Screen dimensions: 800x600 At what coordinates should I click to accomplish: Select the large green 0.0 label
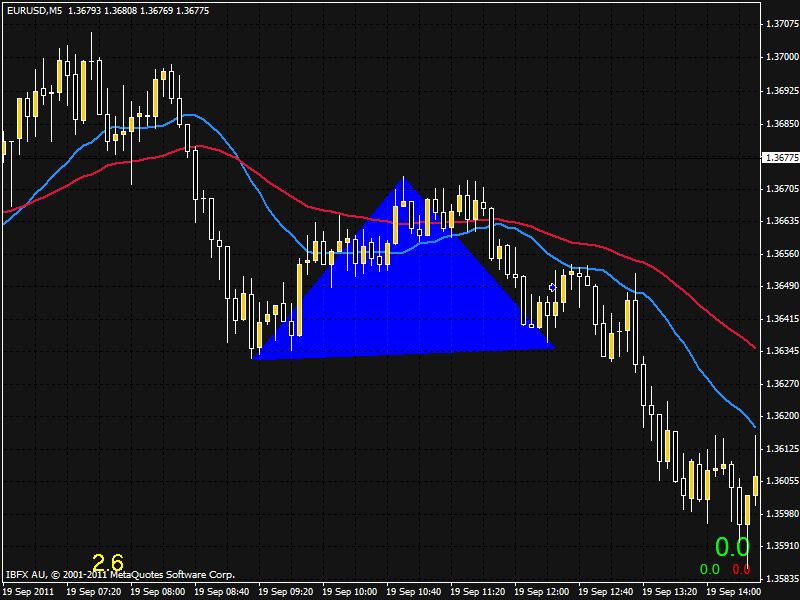[x=732, y=547]
